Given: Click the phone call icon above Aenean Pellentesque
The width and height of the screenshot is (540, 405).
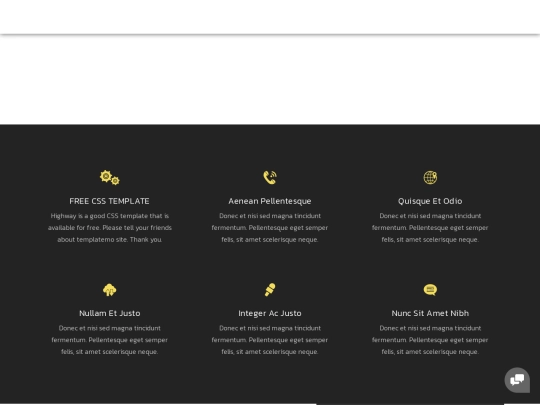Looking at the screenshot, I should pos(270,178).
